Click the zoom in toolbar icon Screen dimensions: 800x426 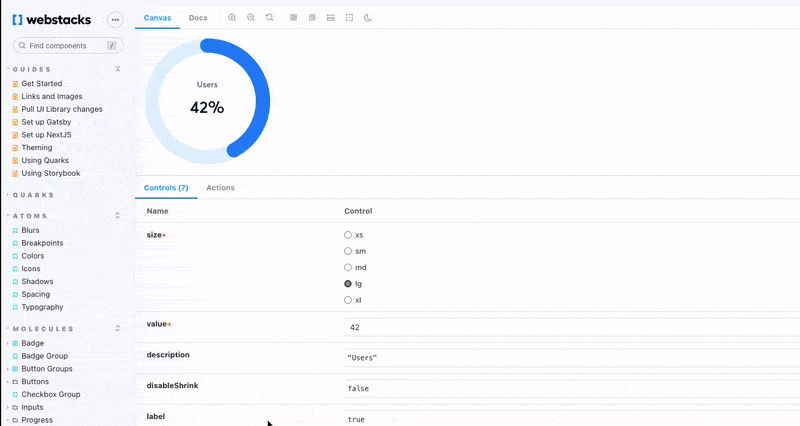[232, 18]
